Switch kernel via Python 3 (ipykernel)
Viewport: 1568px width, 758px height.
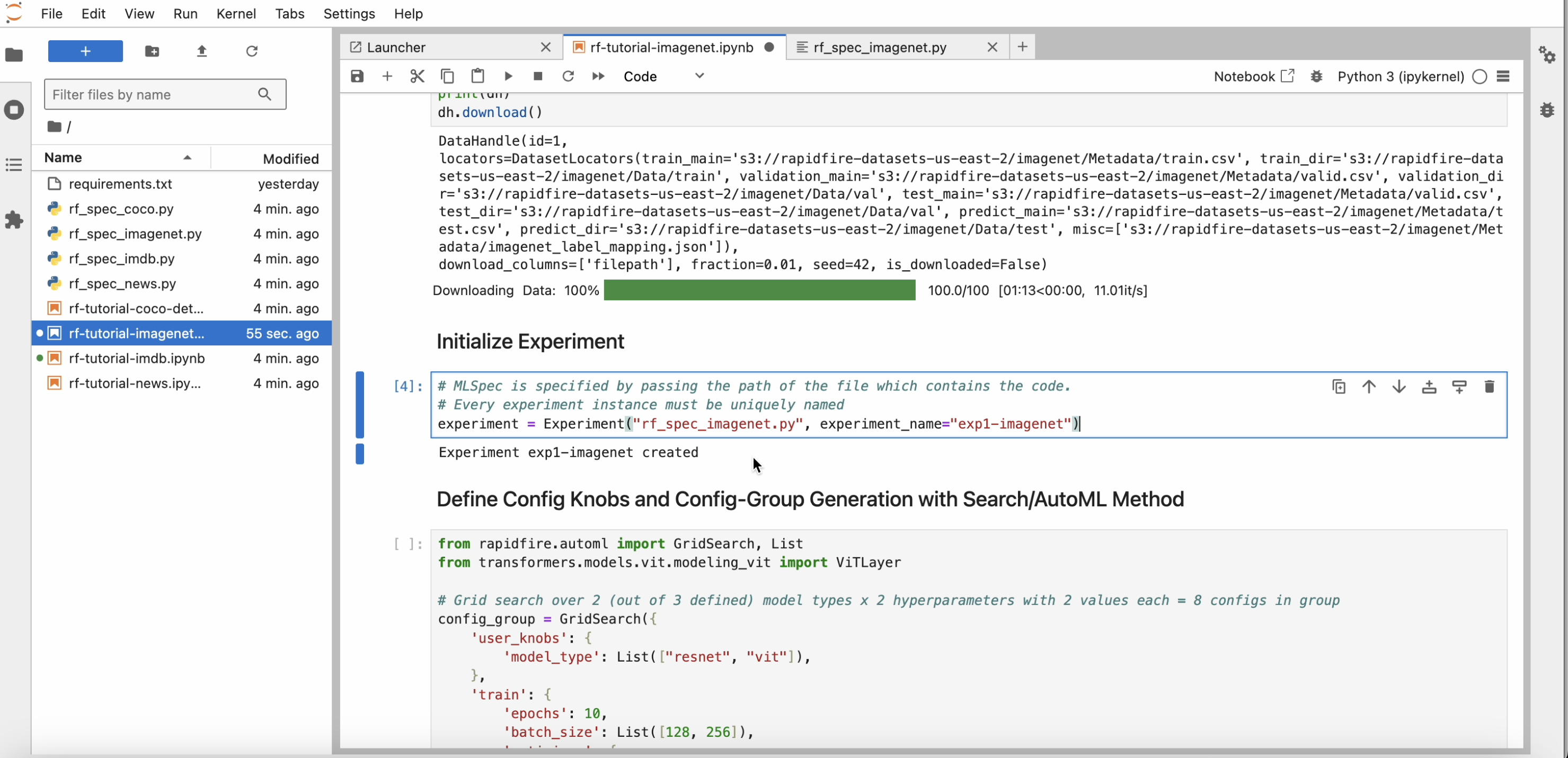point(1401,76)
